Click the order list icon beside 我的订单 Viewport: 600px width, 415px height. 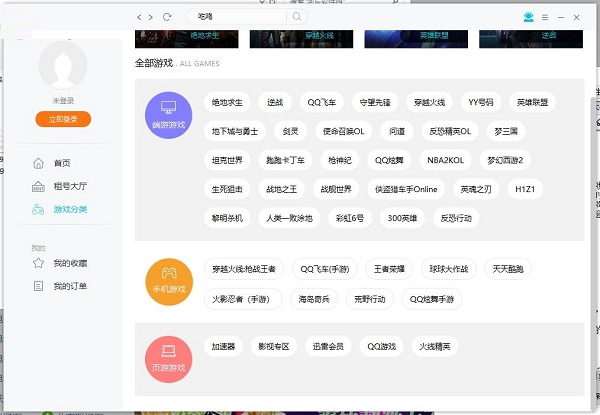click(38, 286)
